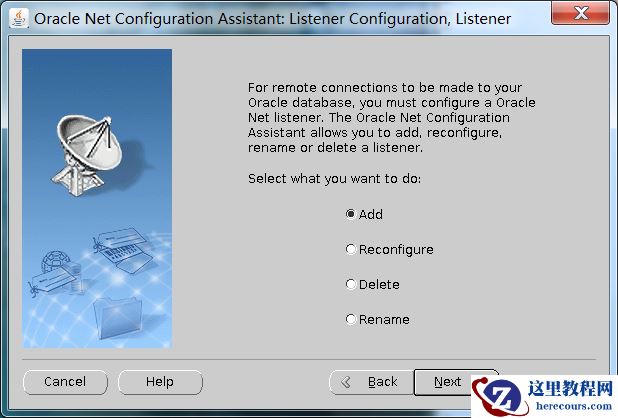The image size is (618, 418).
Task: Choose the Reconfigure radio option
Action: (x=389, y=249)
